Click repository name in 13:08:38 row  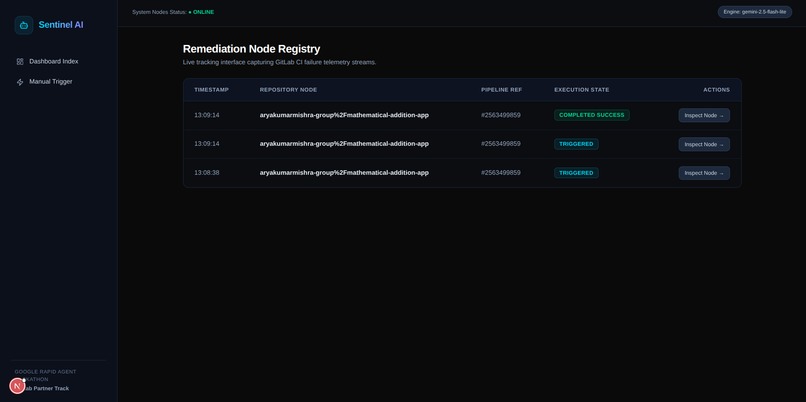[x=344, y=173]
